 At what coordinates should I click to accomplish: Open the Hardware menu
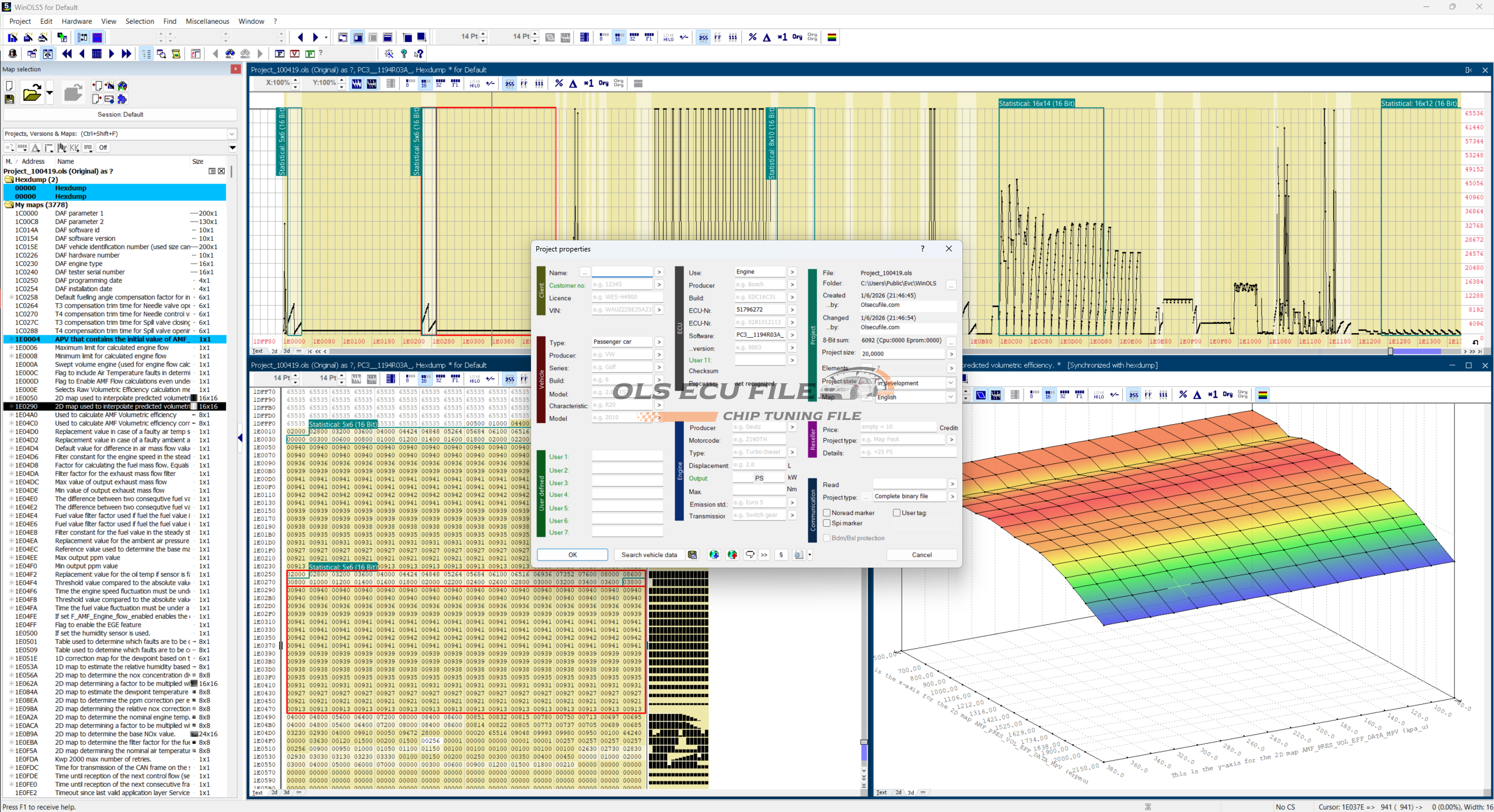click(x=76, y=22)
